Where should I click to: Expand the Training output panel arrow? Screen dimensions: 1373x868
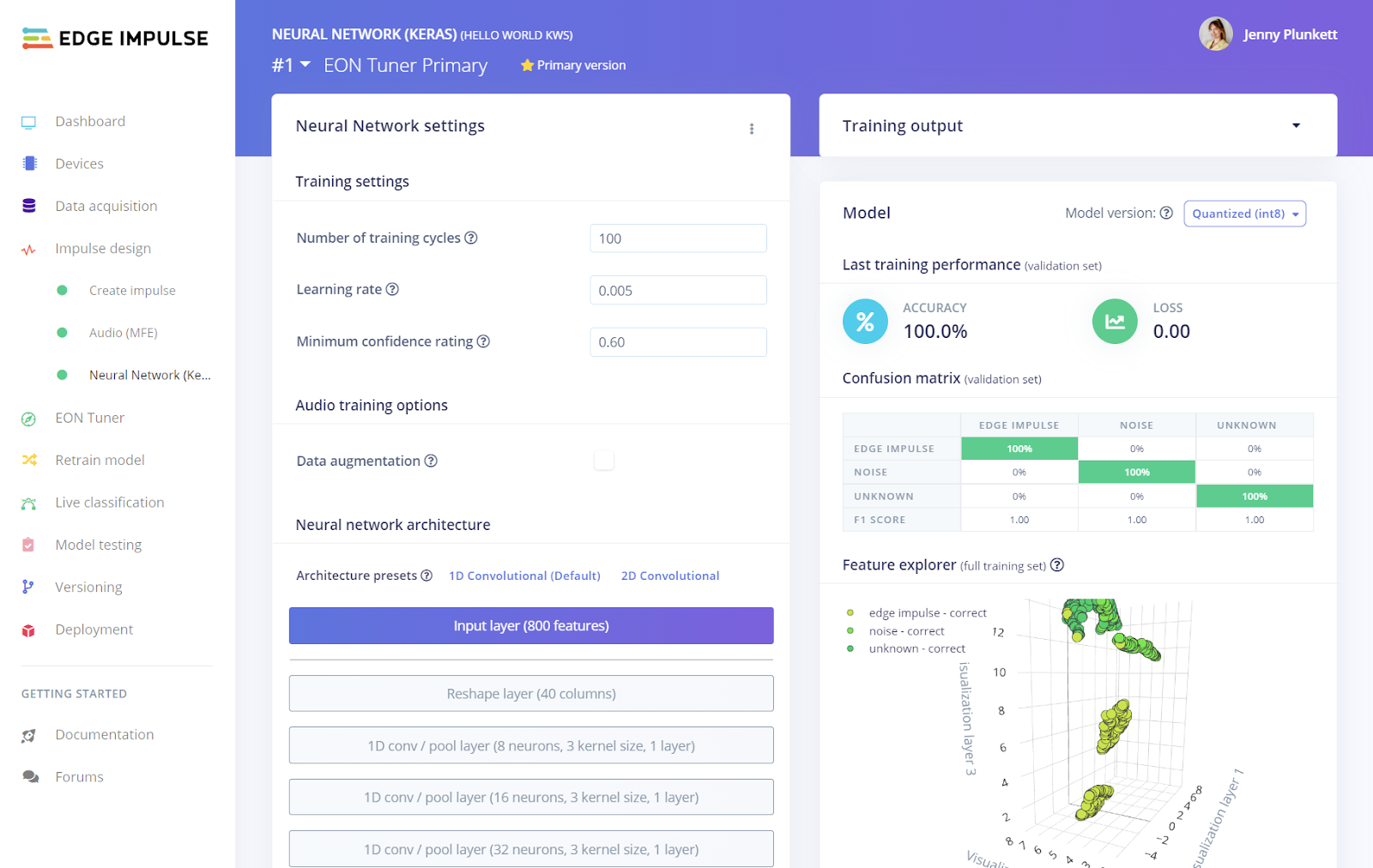point(1296,125)
